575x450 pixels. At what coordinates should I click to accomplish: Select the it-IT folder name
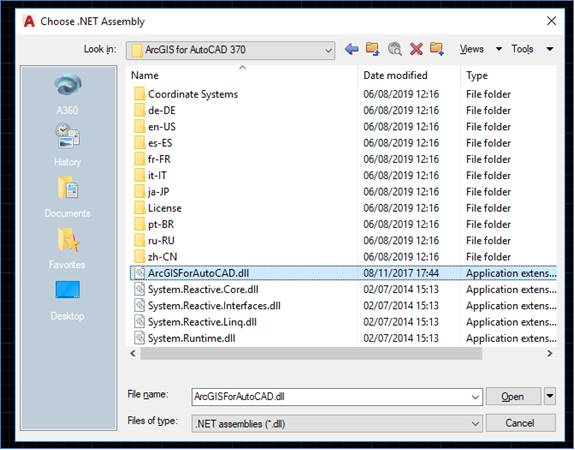pyautogui.click(x=157, y=176)
